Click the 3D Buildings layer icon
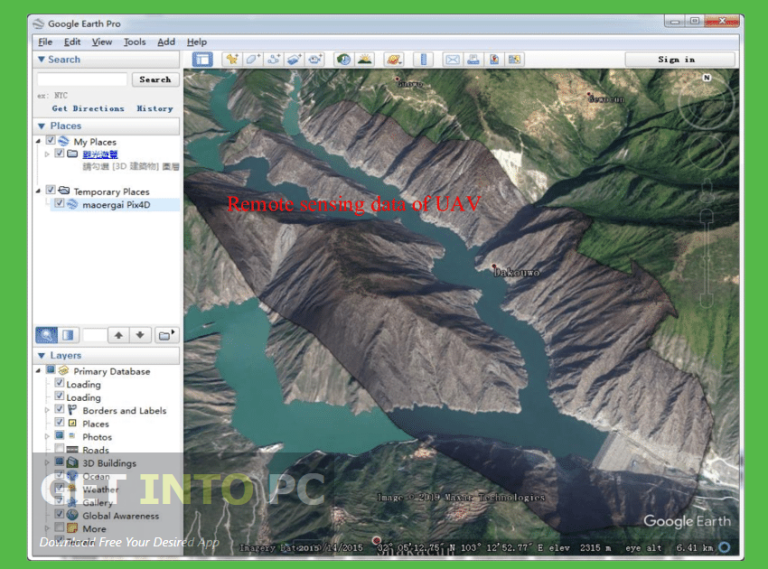The width and height of the screenshot is (768, 569). [72, 462]
